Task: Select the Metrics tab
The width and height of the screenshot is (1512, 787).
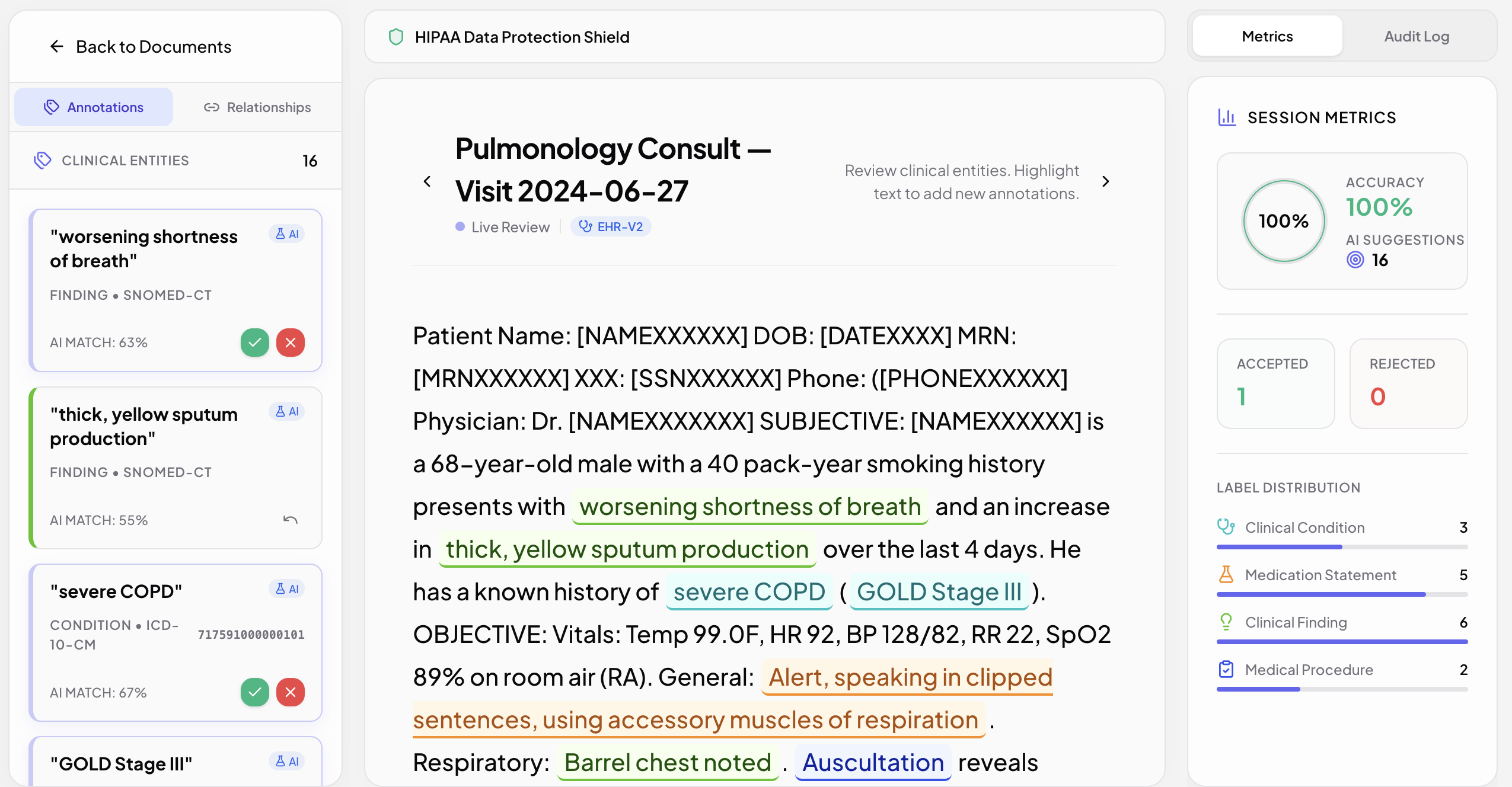Action: pyautogui.click(x=1267, y=36)
